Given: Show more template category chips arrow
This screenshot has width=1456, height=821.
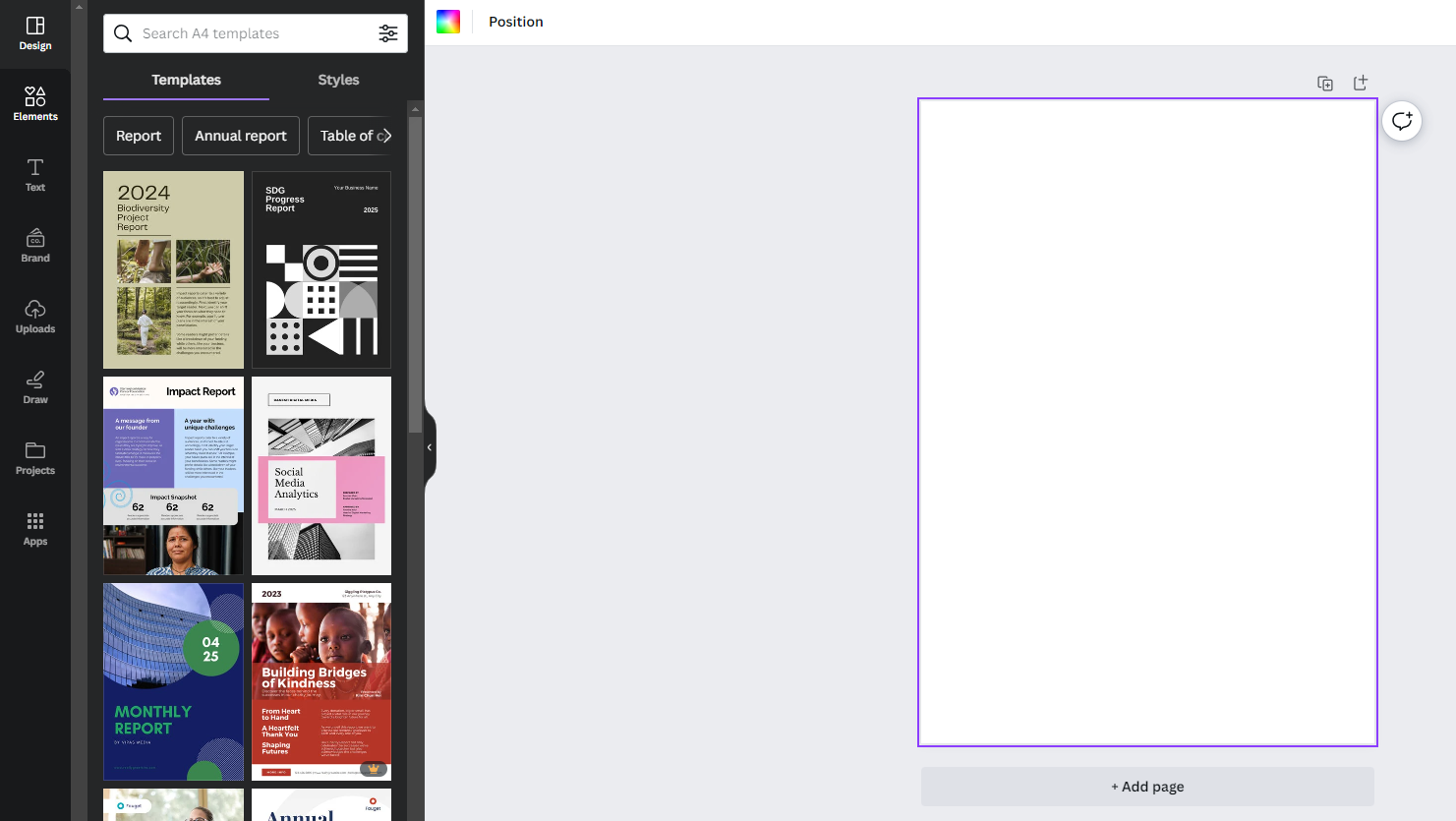Looking at the screenshot, I should (x=385, y=136).
